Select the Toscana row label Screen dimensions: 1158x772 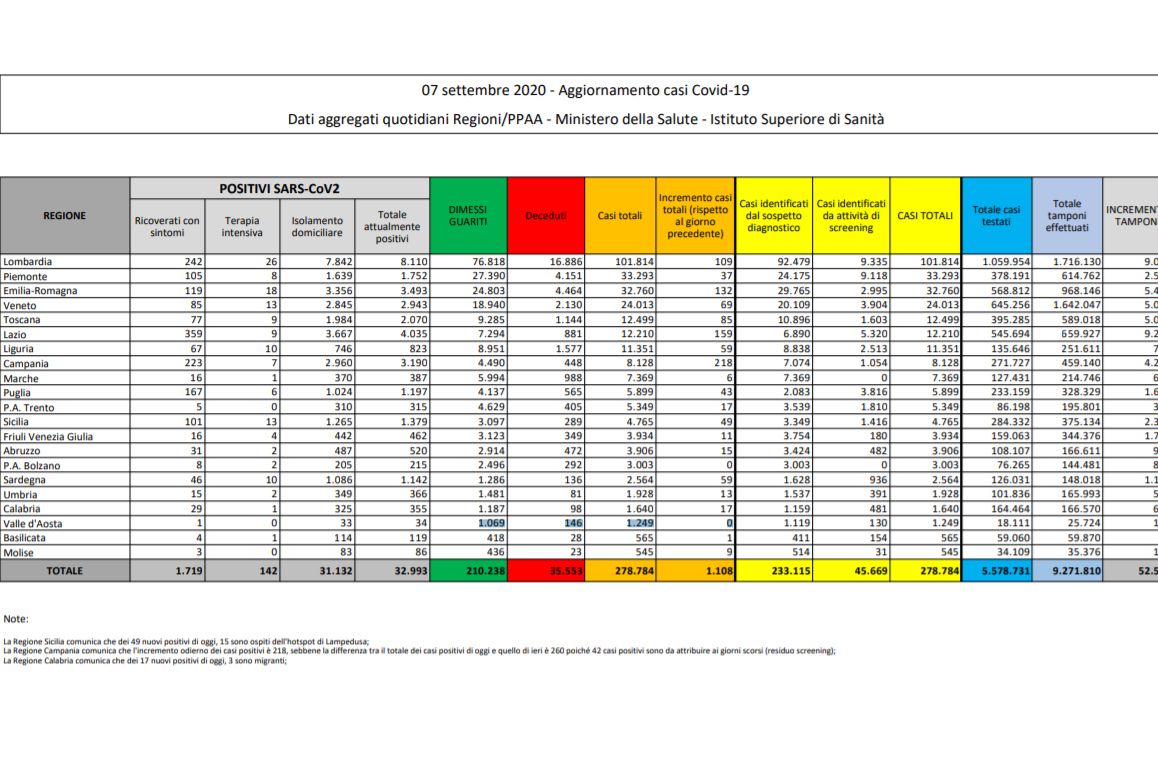[21, 320]
